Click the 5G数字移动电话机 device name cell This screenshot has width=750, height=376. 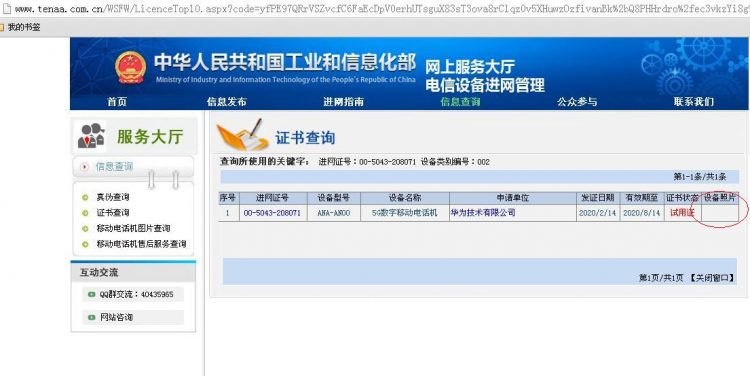405,213
